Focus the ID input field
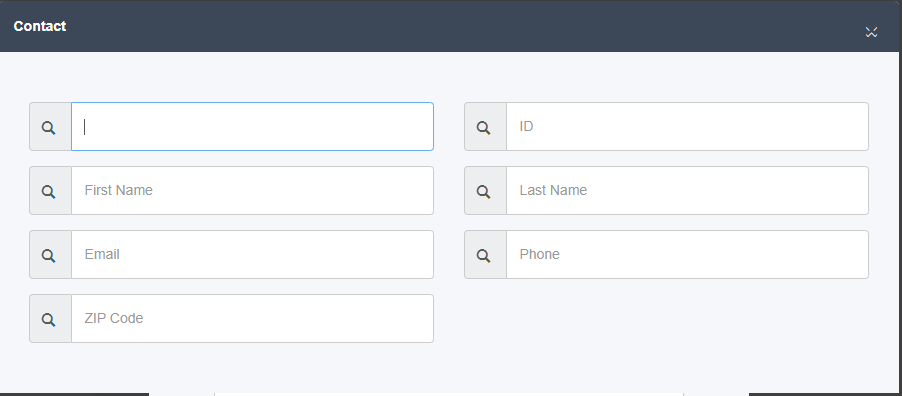Screen dimensions: 902x396 (x=687, y=127)
